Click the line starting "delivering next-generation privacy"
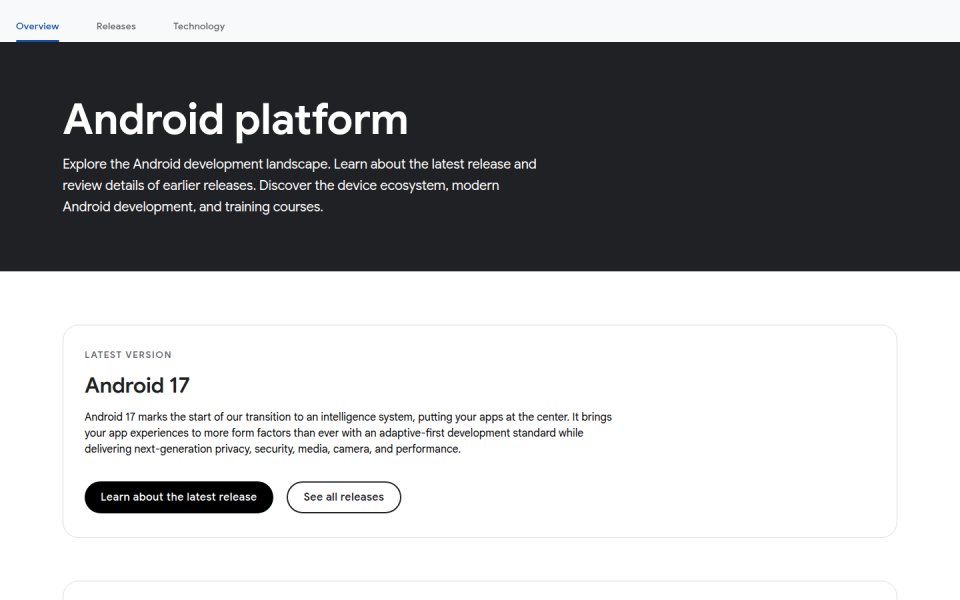Image resolution: width=960 pixels, height=600 pixels. pyautogui.click(x=272, y=449)
